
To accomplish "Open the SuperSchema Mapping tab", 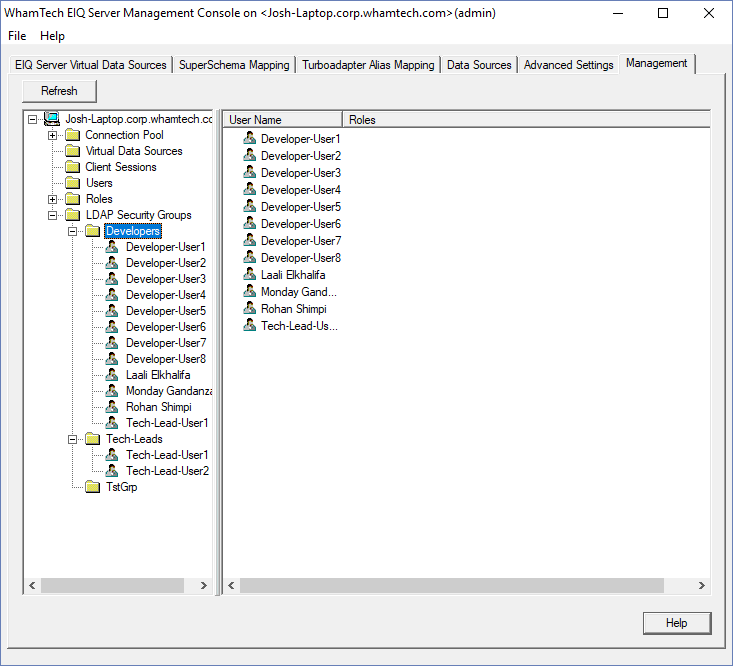I will [234, 65].
